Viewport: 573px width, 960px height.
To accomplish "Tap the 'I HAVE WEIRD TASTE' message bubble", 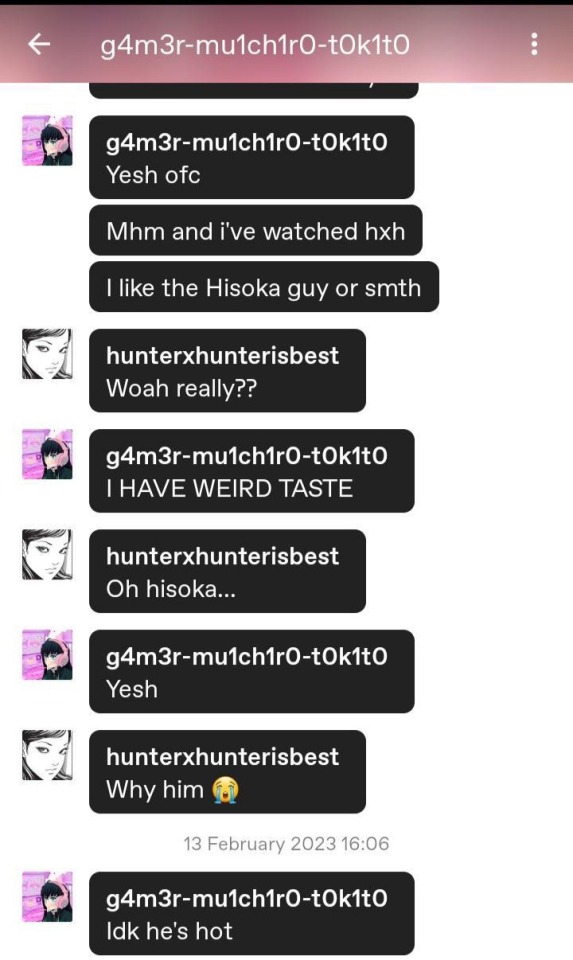I will (x=252, y=471).
